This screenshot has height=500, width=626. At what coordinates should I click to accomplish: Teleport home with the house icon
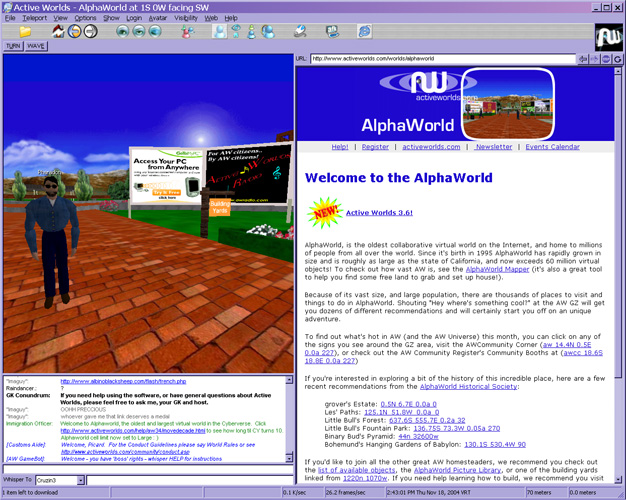coord(58,32)
